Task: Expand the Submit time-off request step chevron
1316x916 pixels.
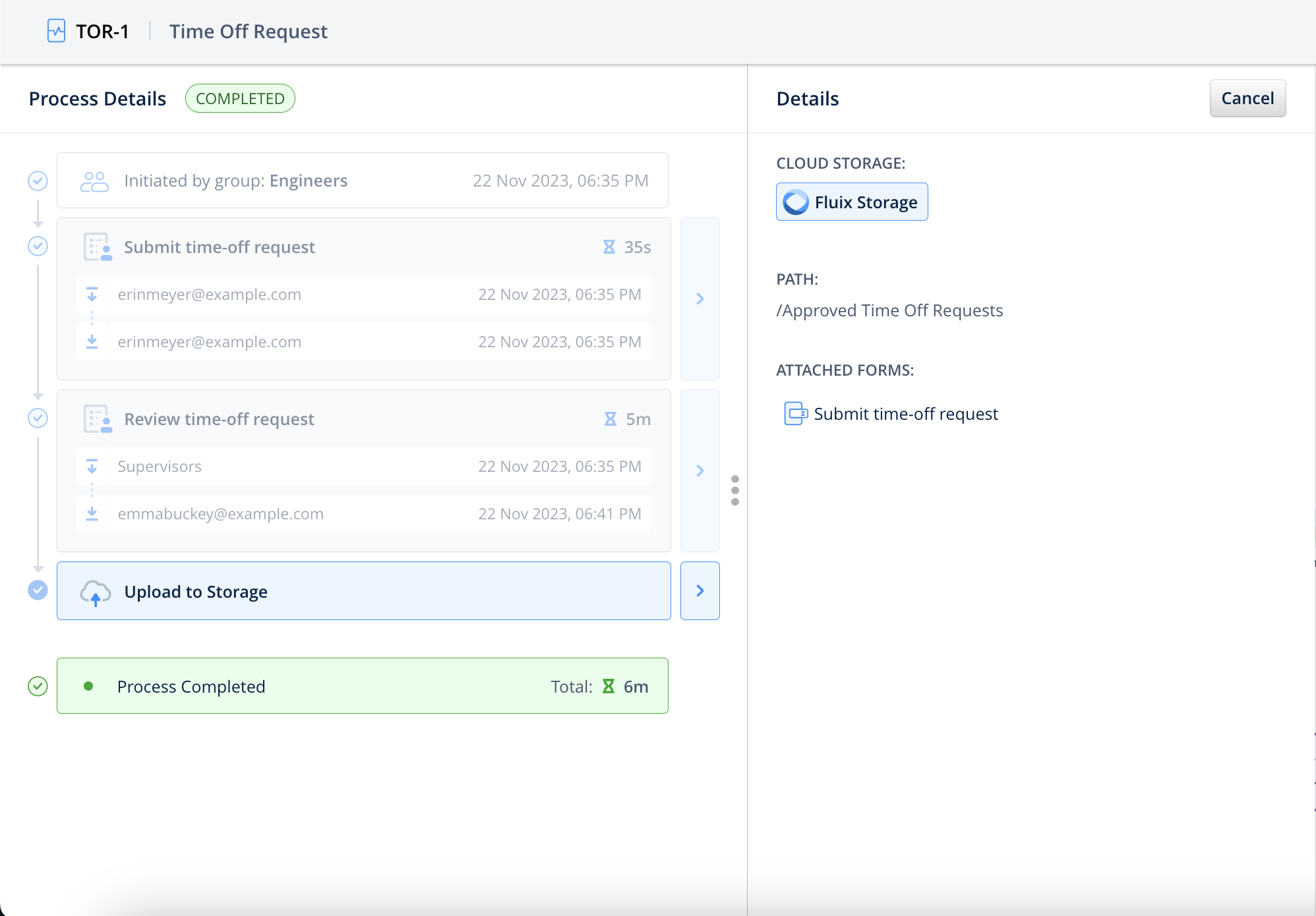Action: [700, 299]
